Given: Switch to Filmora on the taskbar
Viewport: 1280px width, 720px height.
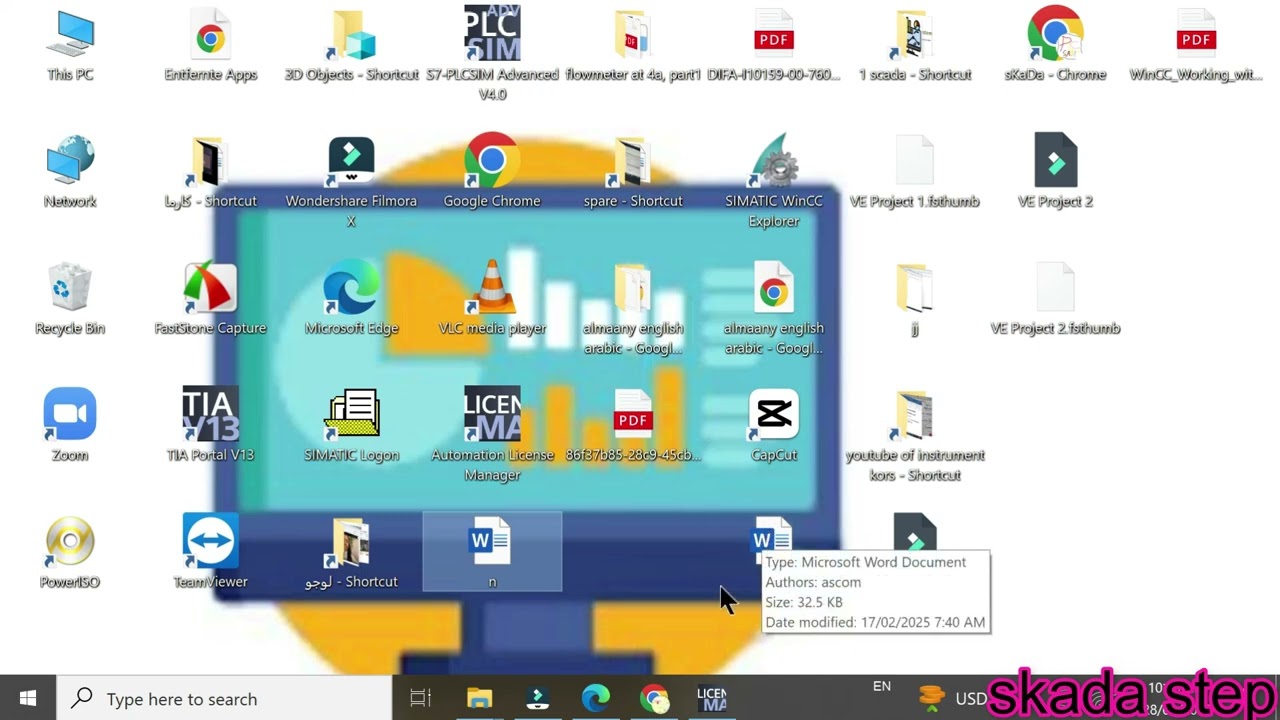Looking at the screenshot, I should tap(538, 698).
